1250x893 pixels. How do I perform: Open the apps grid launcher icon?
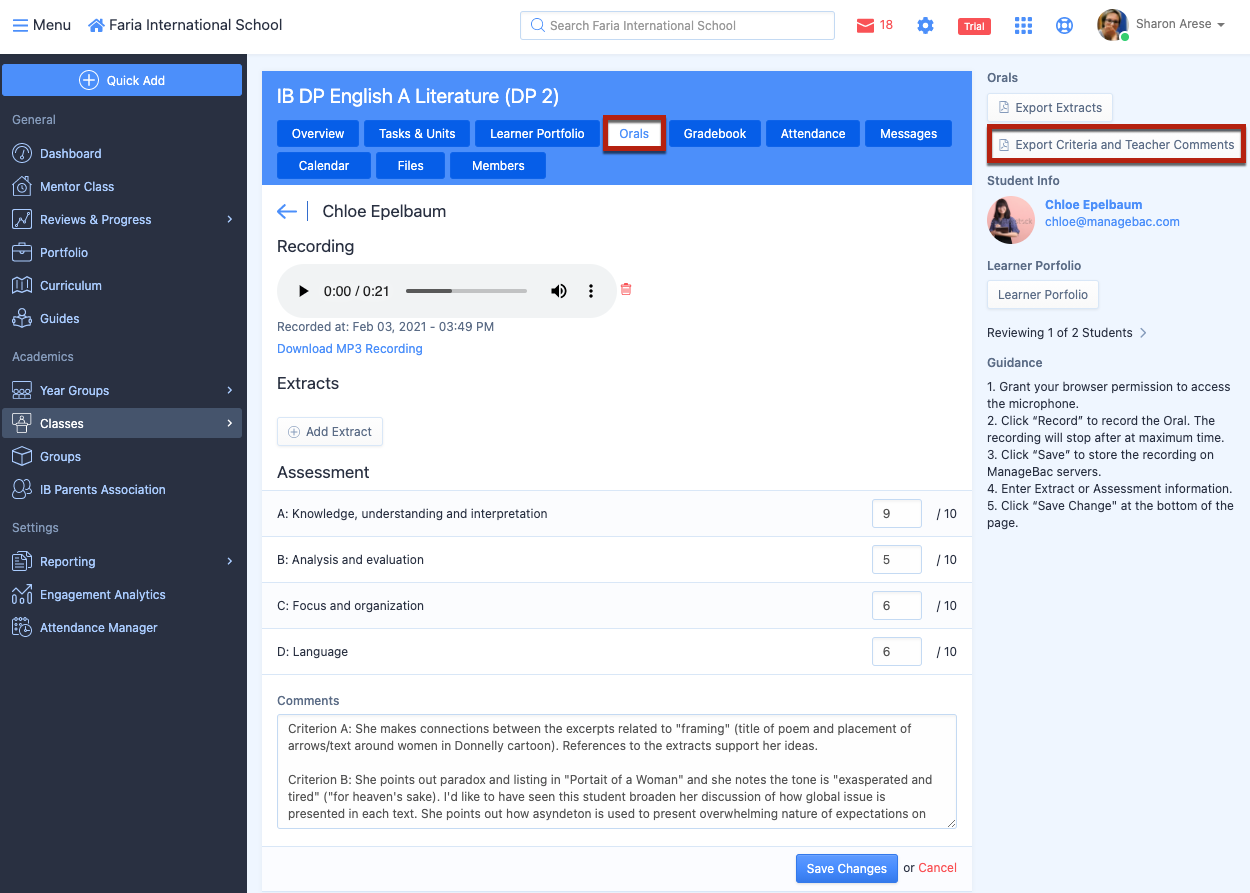1023,26
